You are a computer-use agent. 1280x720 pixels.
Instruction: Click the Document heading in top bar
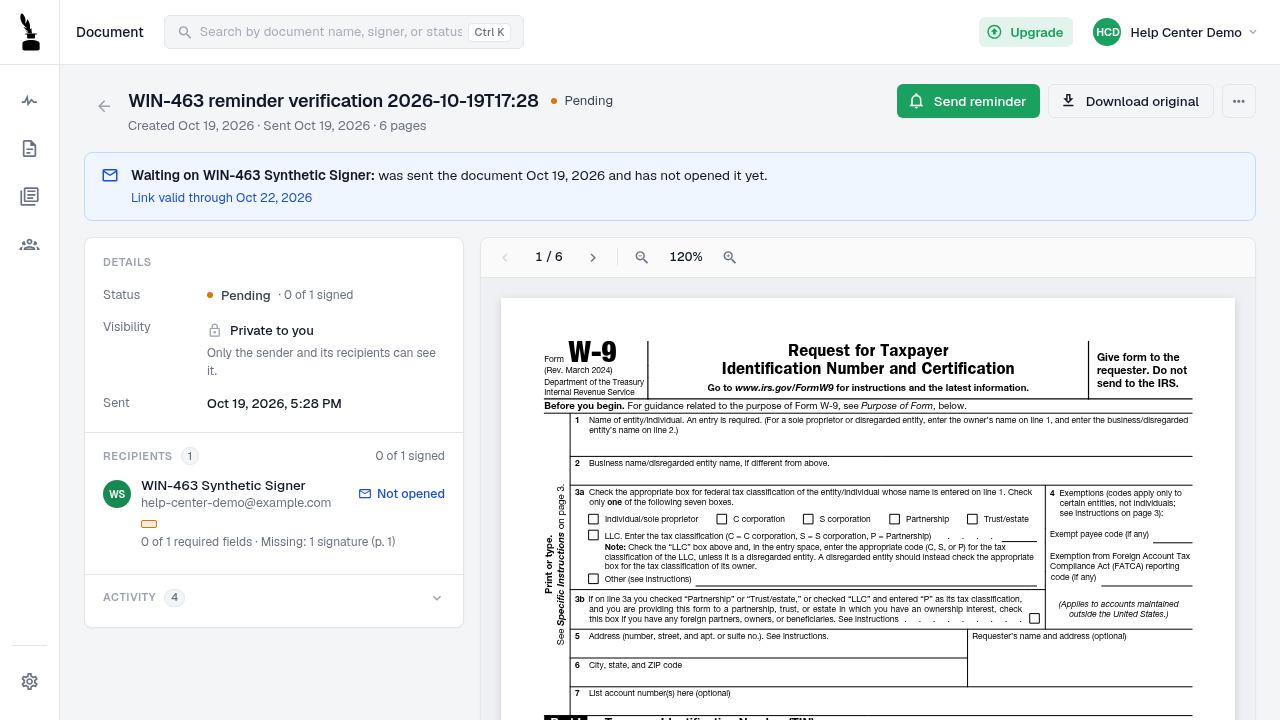110,32
